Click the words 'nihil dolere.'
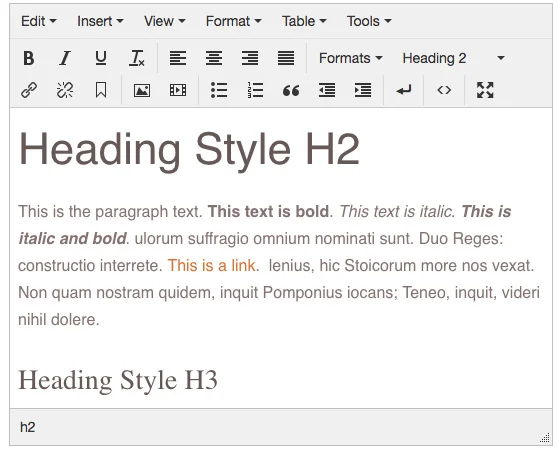This screenshot has width=558, height=453. coord(59,320)
